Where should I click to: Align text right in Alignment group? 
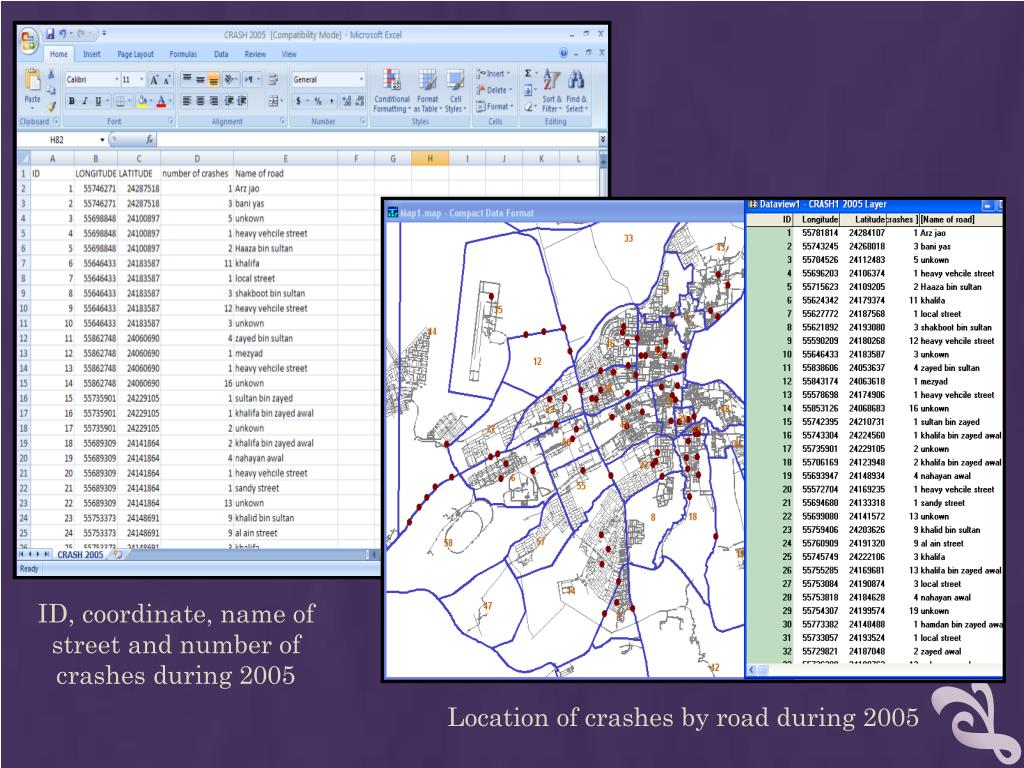tap(214, 101)
